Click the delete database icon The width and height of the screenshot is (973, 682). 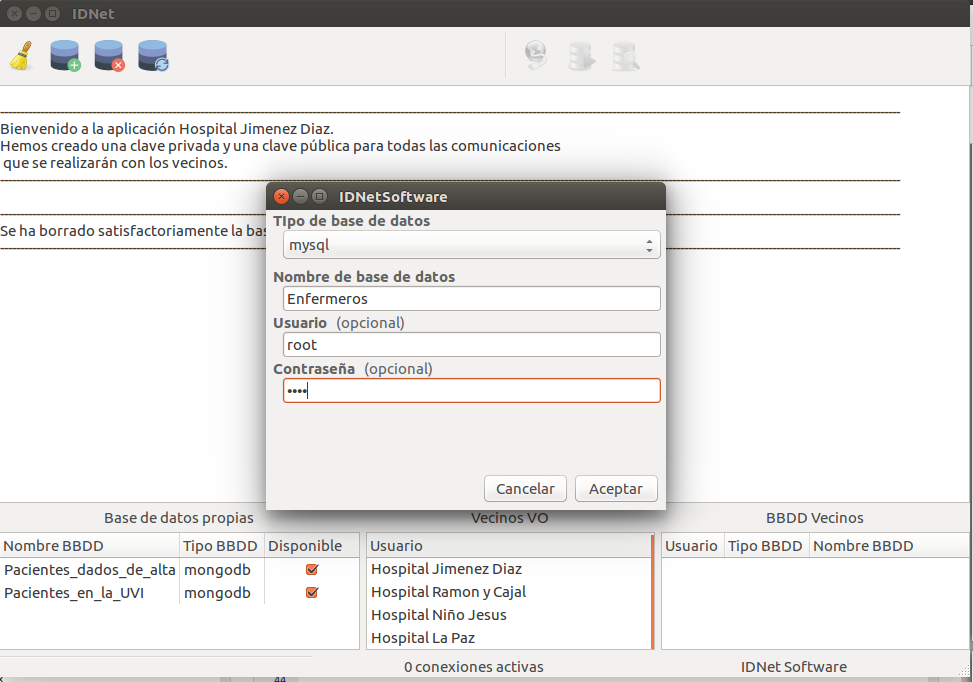click(x=109, y=56)
